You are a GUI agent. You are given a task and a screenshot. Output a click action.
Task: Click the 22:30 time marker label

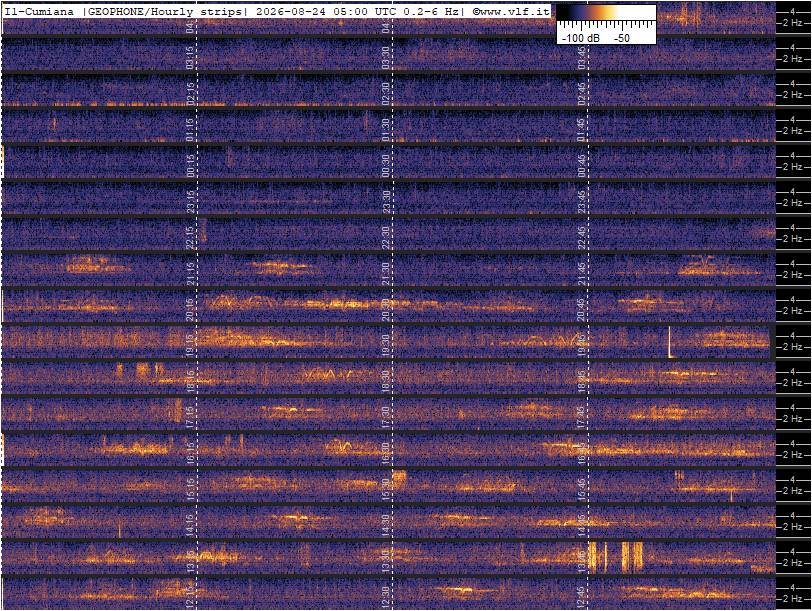point(386,238)
